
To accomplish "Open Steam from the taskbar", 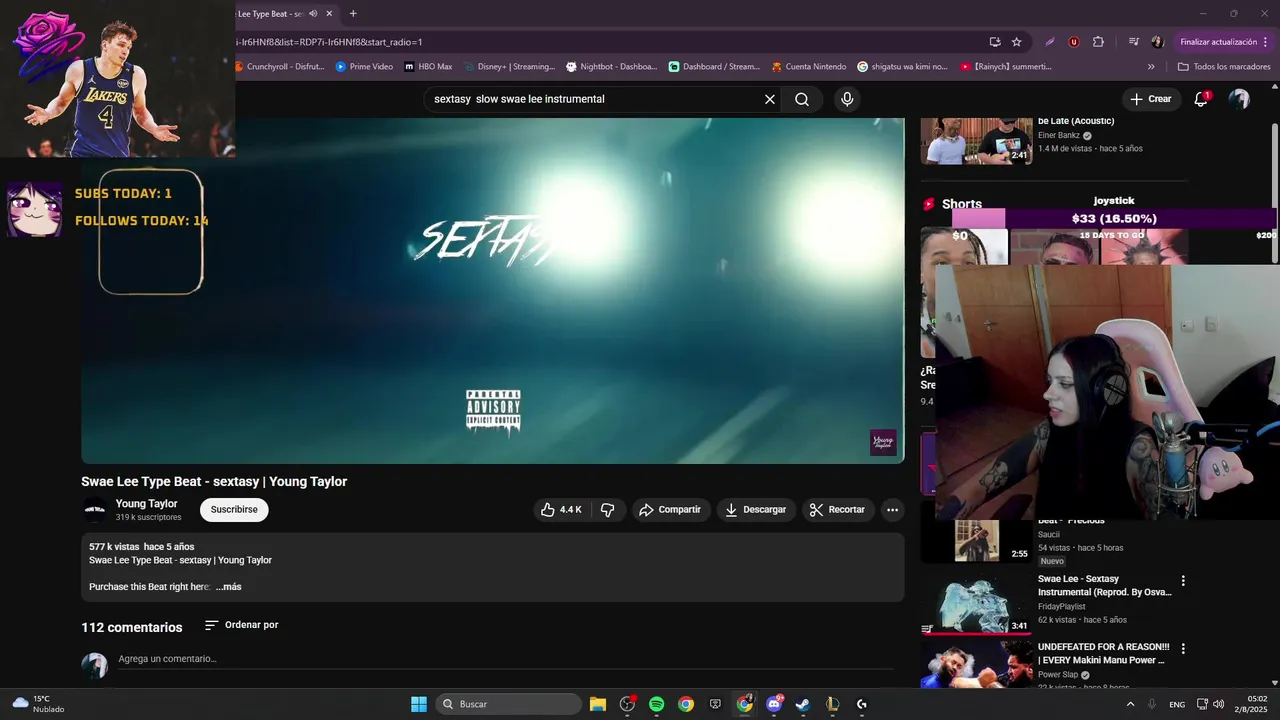I will [803, 704].
